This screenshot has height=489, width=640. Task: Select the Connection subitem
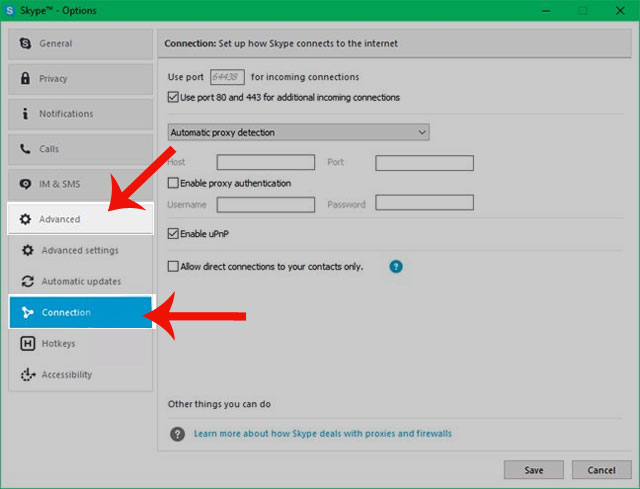[x=80, y=312]
